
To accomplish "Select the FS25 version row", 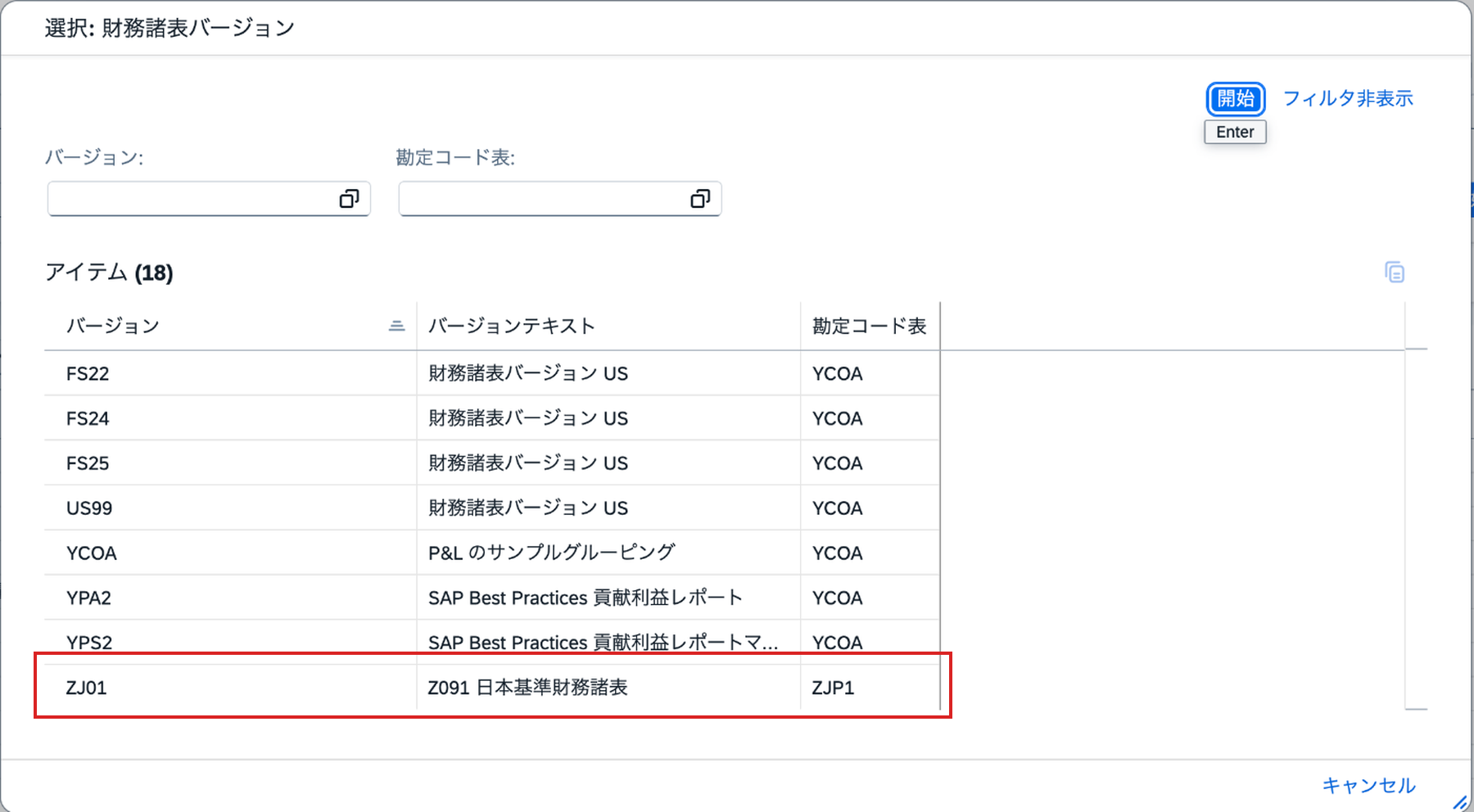I will pyautogui.click(x=492, y=463).
